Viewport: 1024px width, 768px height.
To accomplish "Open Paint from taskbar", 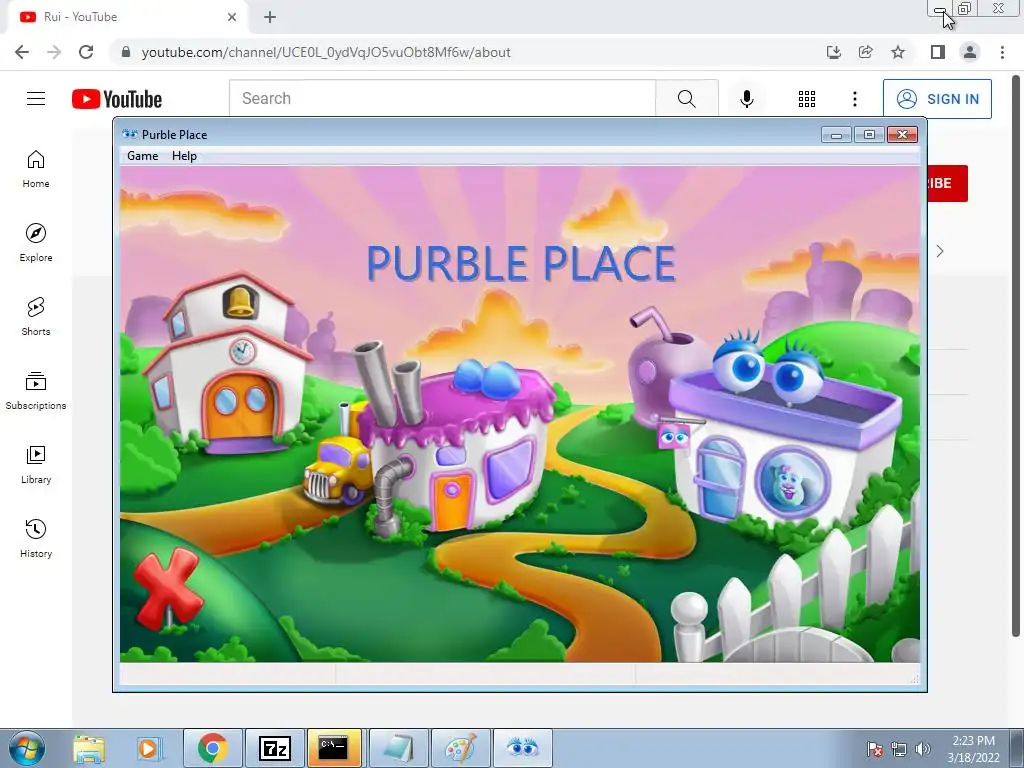I will point(460,748).
